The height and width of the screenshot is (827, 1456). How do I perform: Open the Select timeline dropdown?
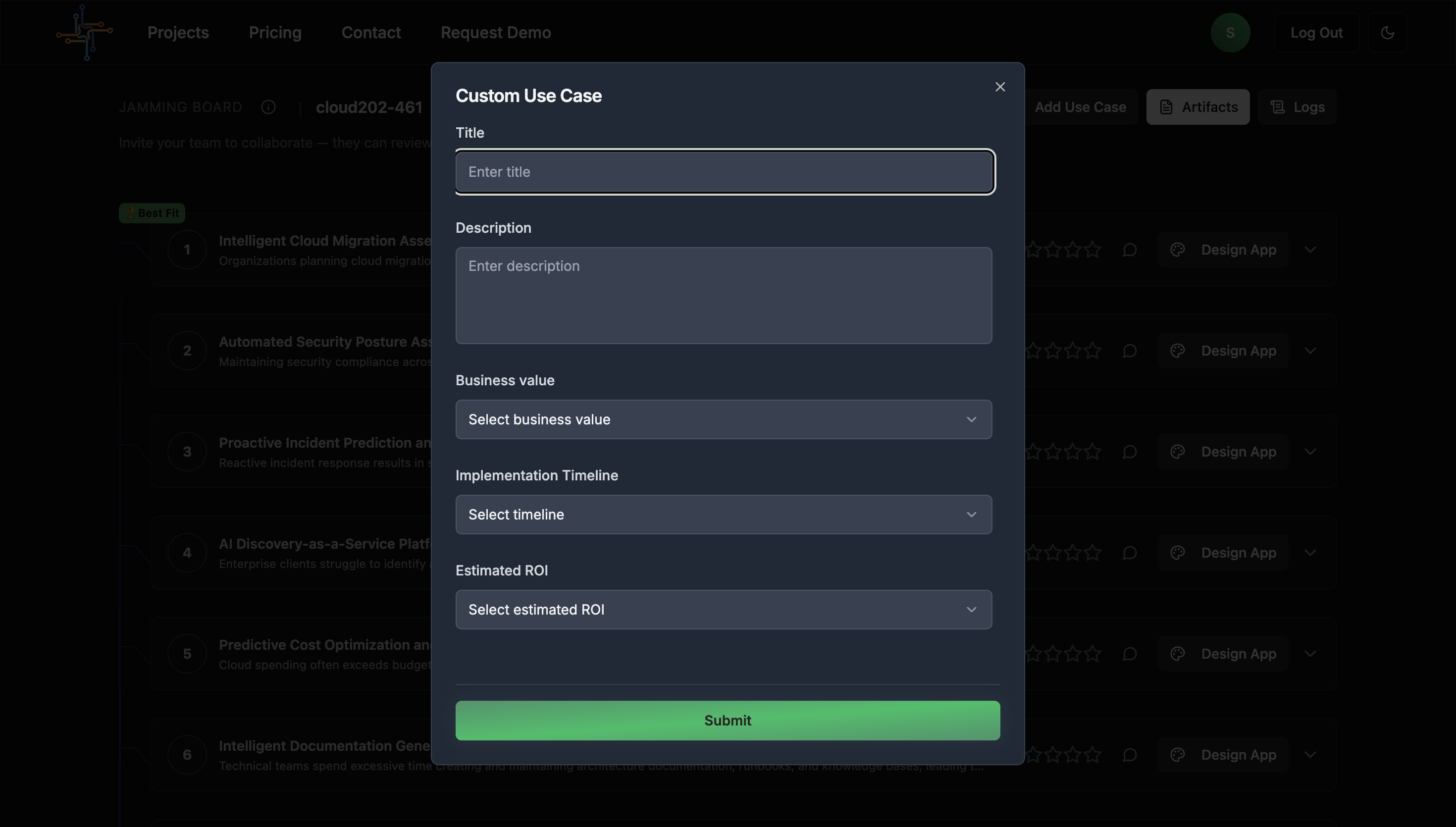[724, 515]
